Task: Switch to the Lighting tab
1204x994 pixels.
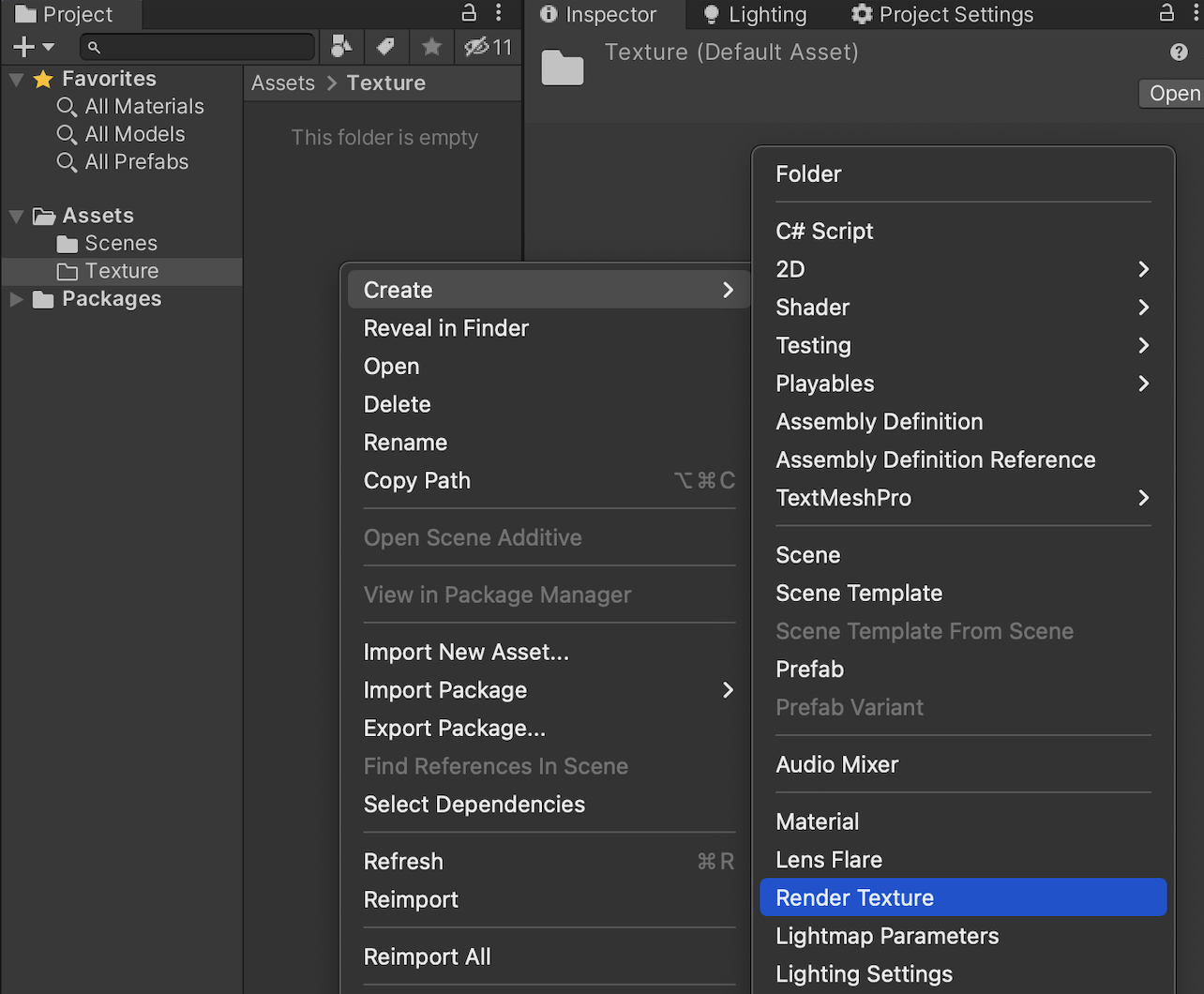Action: click(x=755, y=15)
